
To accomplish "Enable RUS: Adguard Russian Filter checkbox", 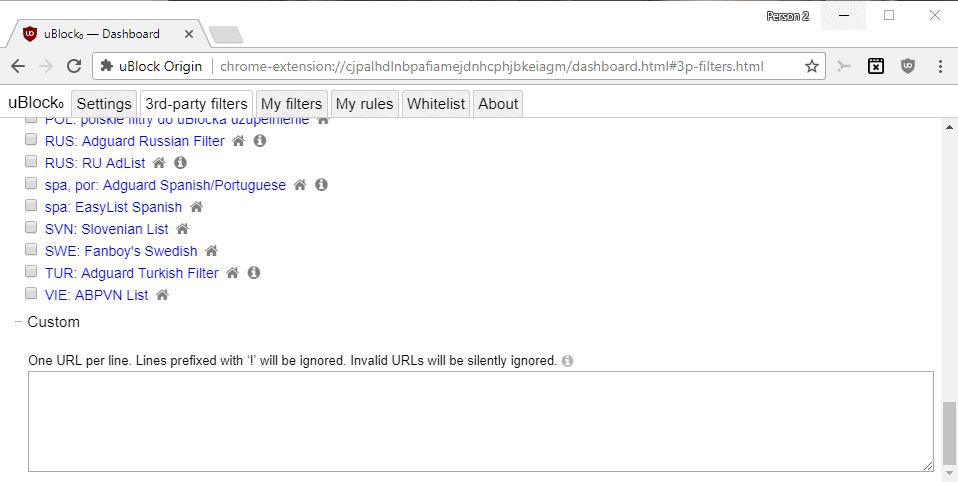I will pyautogui.click(x=31, y=139).
